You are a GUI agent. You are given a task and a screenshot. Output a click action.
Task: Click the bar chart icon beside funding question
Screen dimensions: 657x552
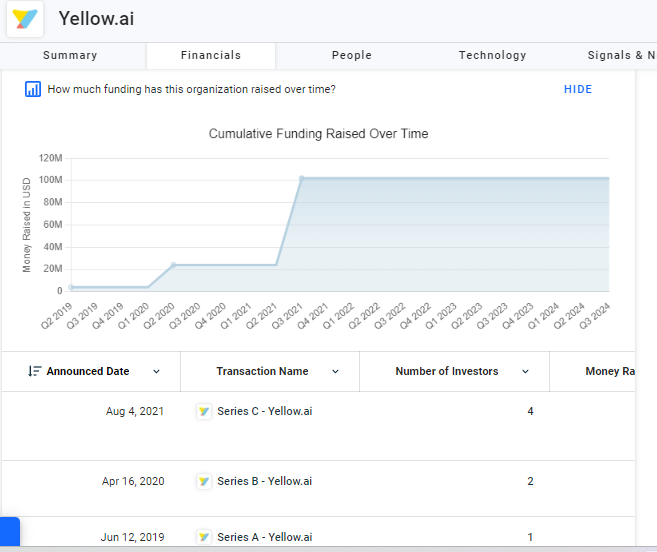(x=33, y=89)
